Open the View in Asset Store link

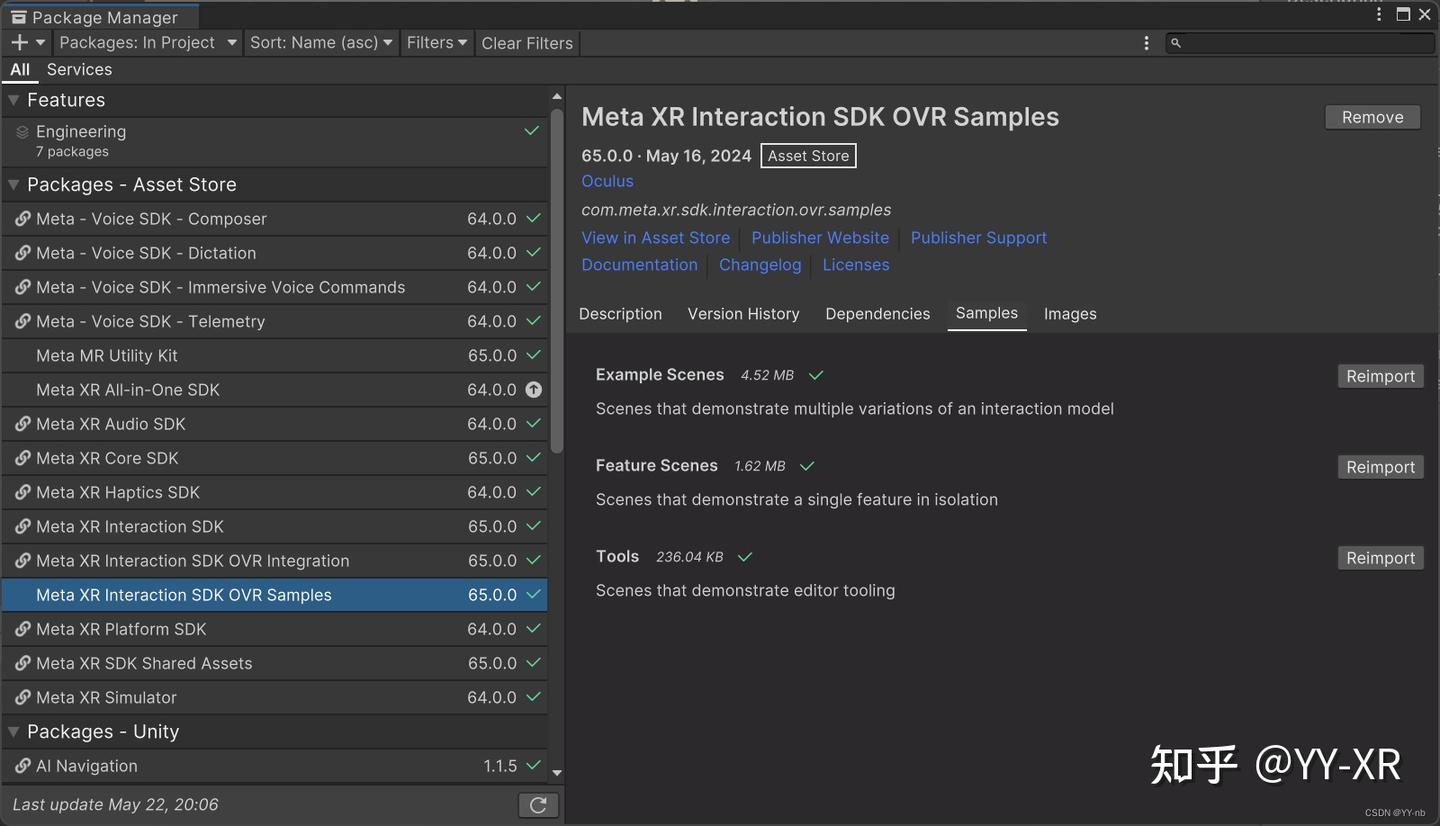coord(655,238)
